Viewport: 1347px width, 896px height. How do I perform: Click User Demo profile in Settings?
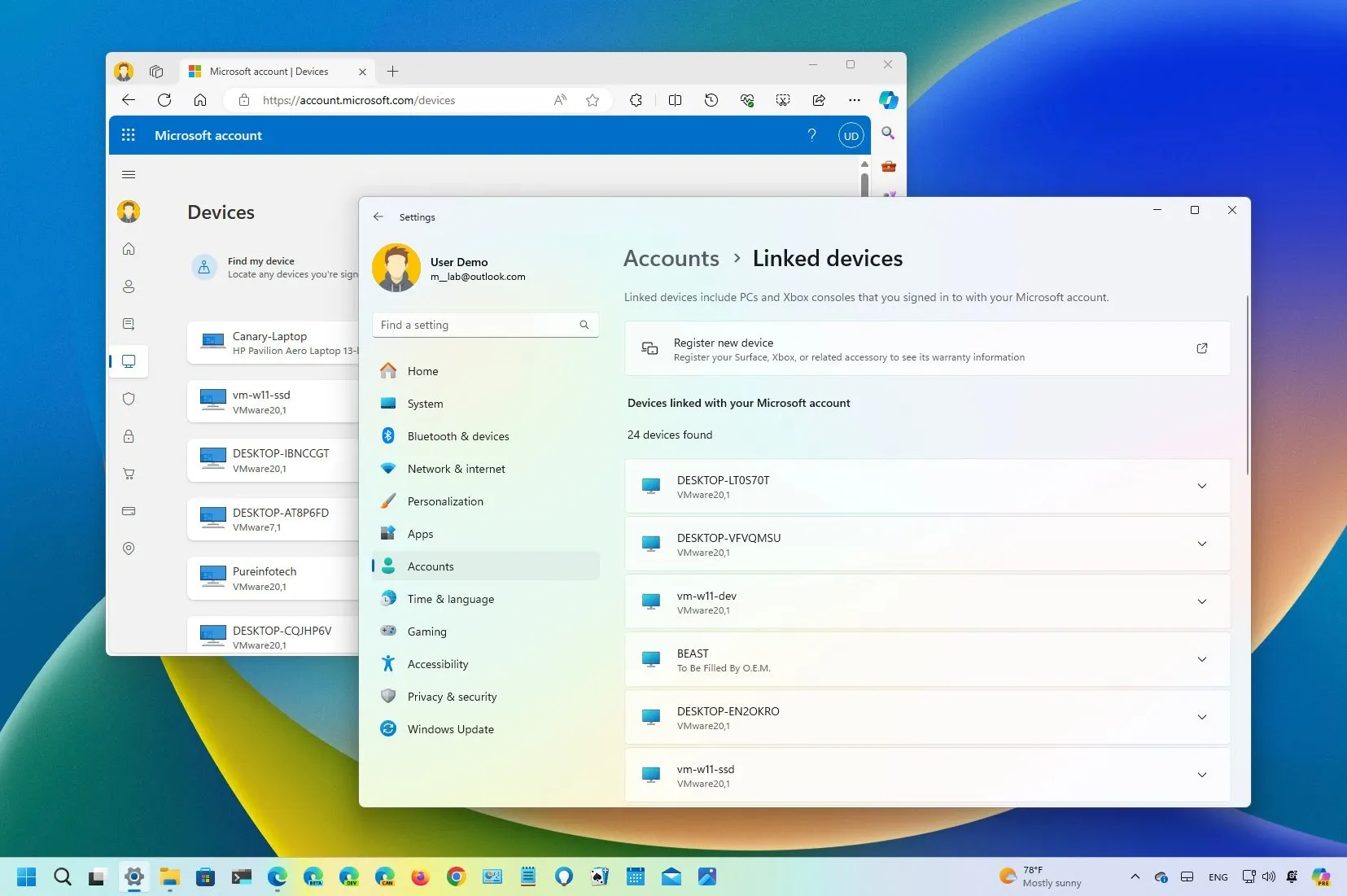[x=449, y=269]
